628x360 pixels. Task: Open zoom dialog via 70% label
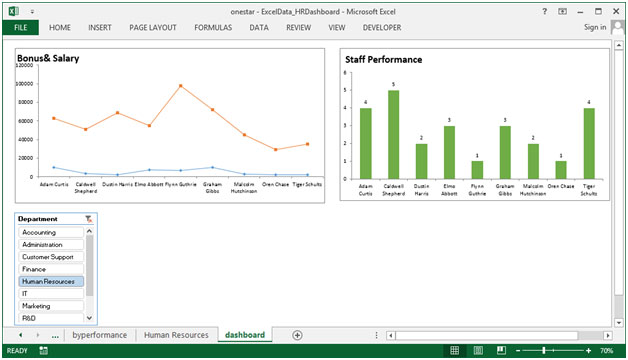coord(606,351)
